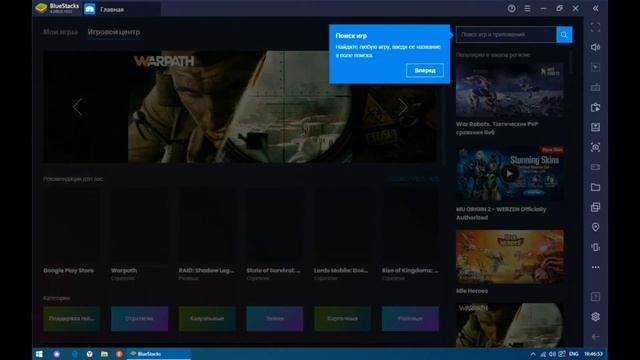Show hidden tray icons chevron
Image resolution: width=640 pixels, height=360 pixels.
[533, 354]
